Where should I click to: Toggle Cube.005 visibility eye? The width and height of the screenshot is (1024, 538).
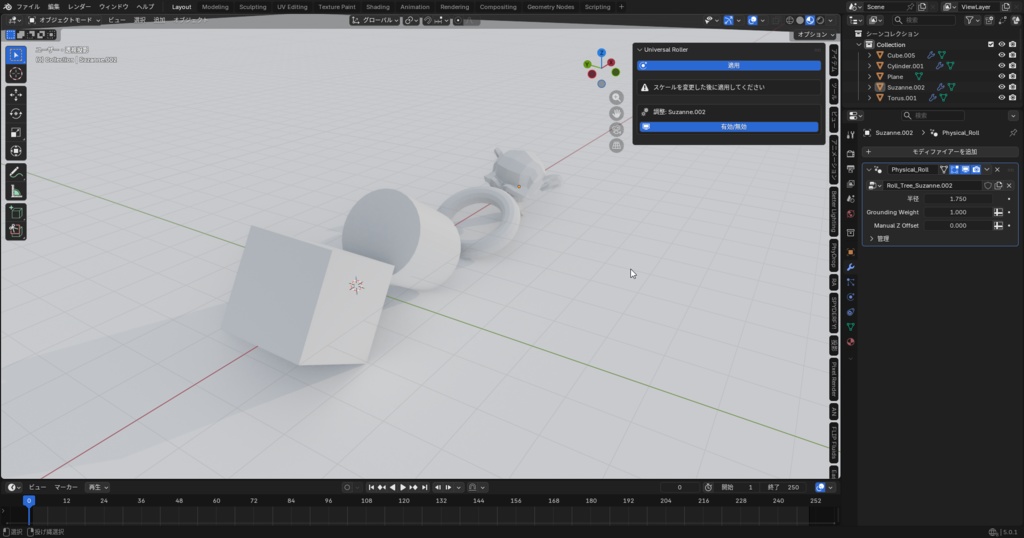(x=1001, y=55)
